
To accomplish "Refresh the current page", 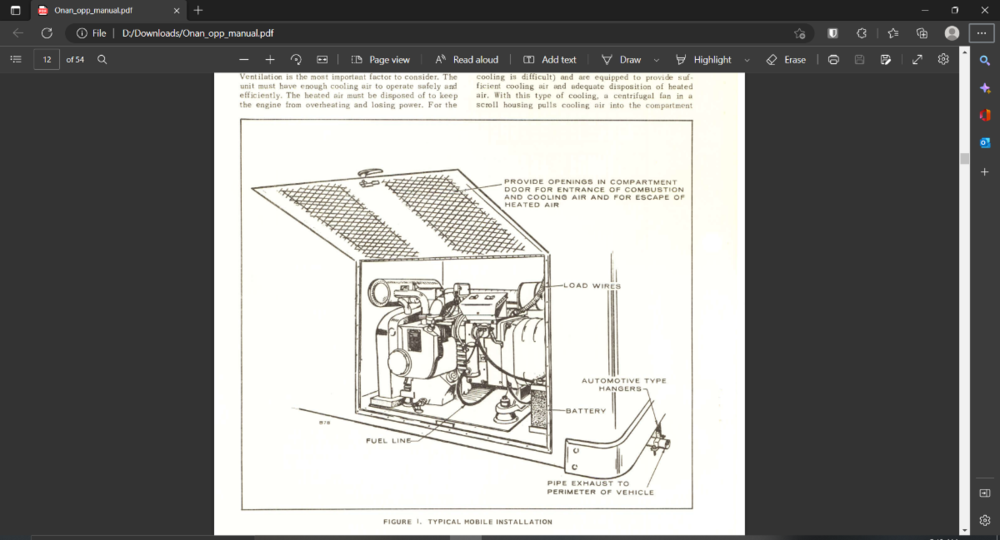I will pyautogui.click(x=46, y=33).
